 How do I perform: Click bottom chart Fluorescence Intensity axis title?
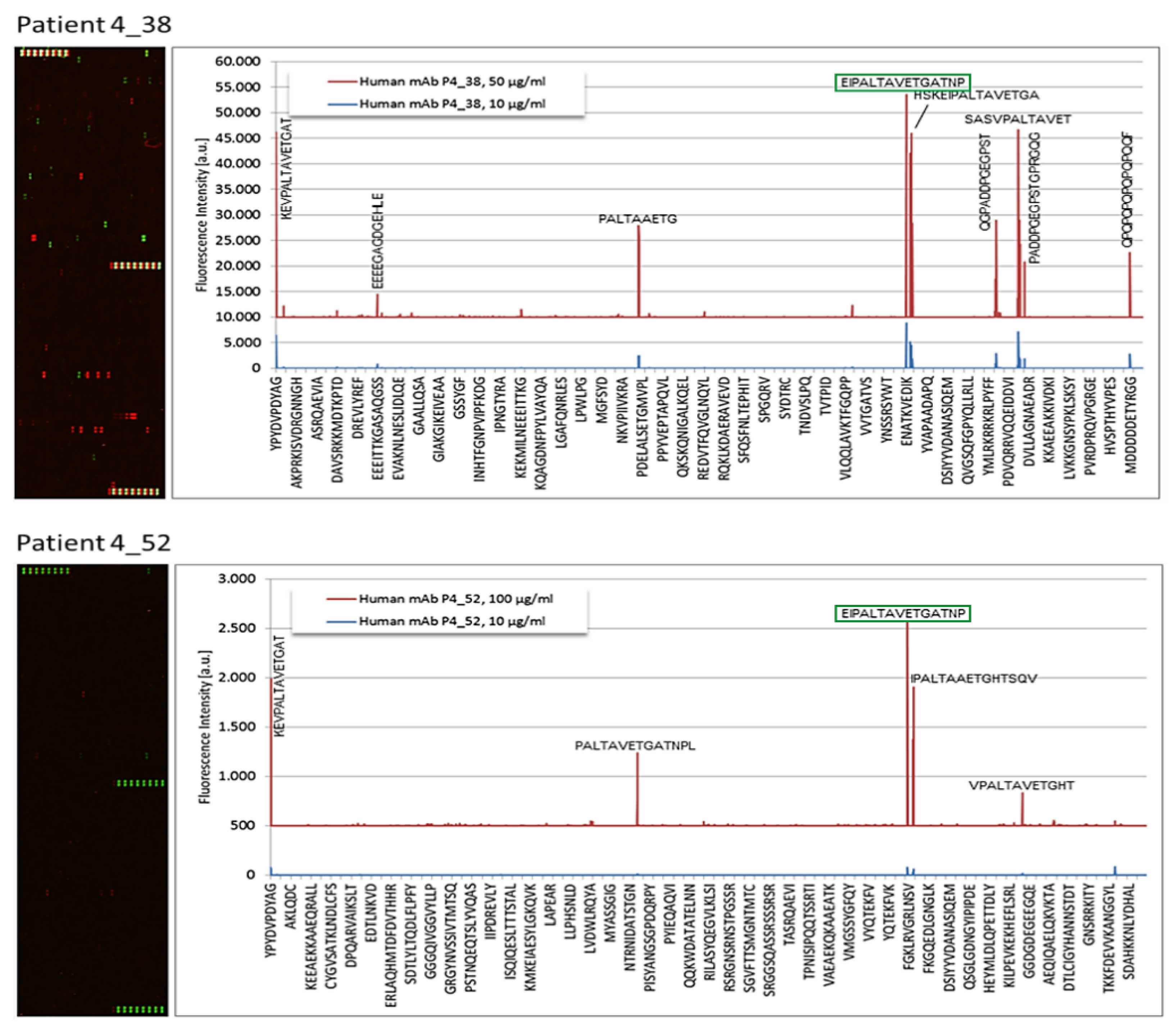click(x=204, y=727)
